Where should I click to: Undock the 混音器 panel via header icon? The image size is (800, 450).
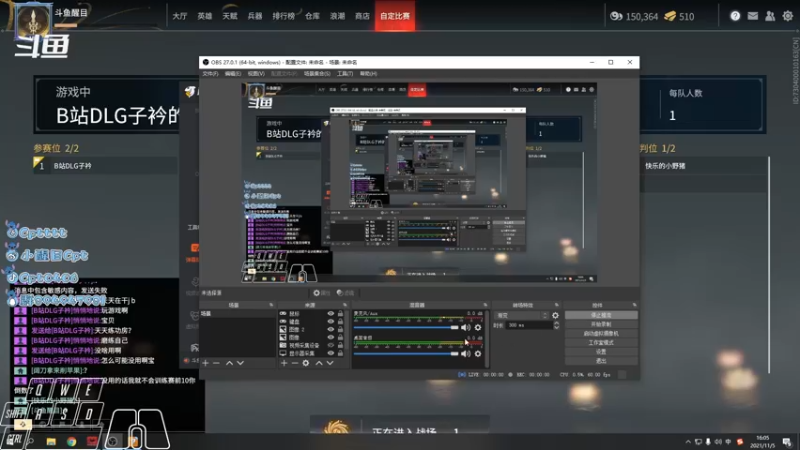[x=485, y=305]
